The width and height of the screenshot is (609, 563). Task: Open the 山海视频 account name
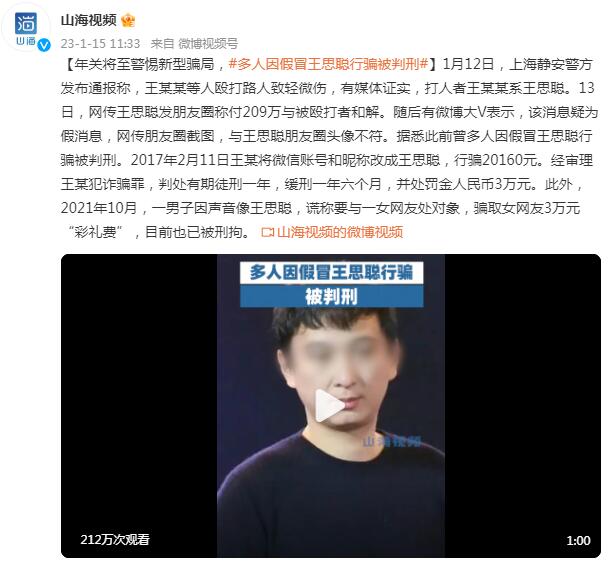coord(89,20)
